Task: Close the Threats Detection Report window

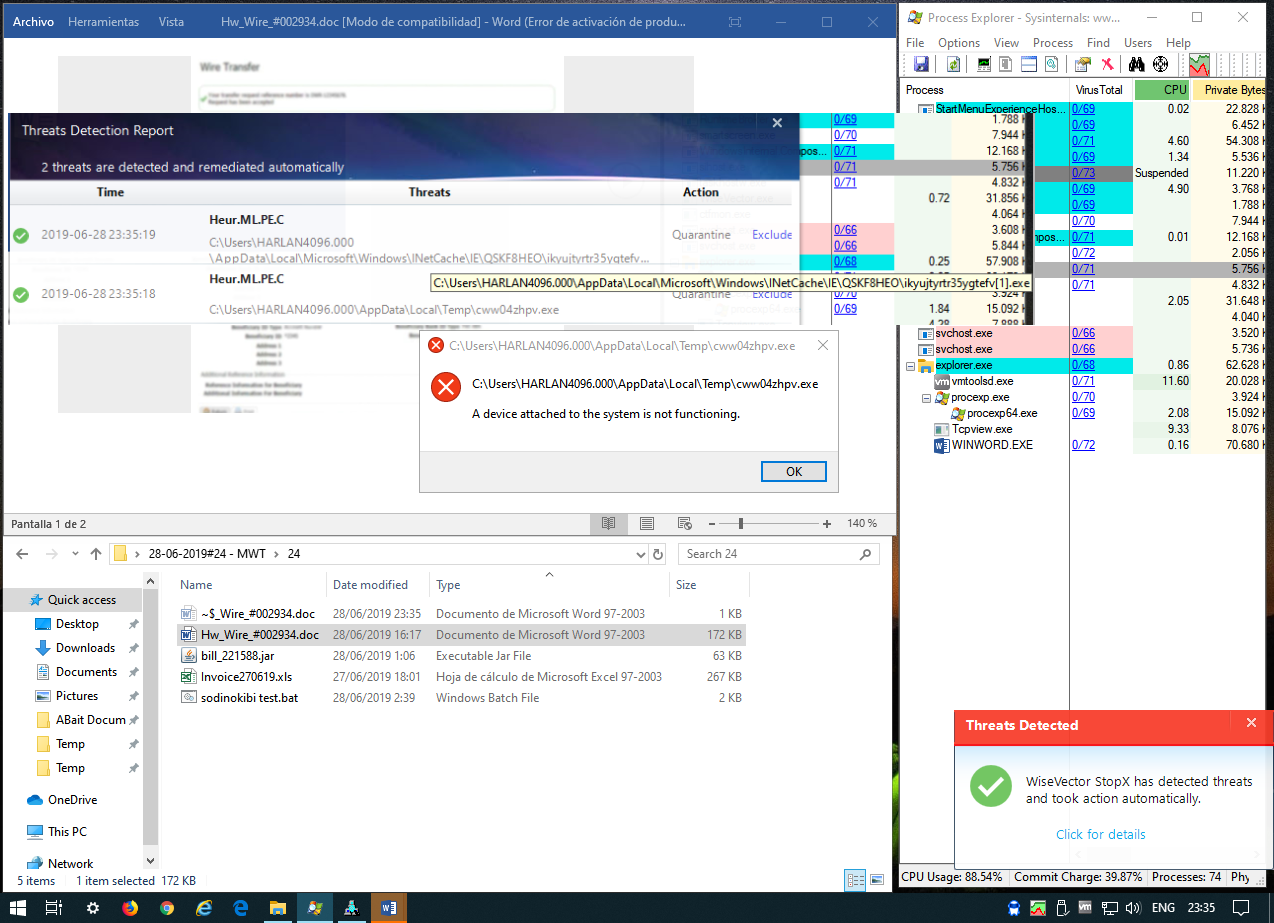Action: [x=777, y=123]
